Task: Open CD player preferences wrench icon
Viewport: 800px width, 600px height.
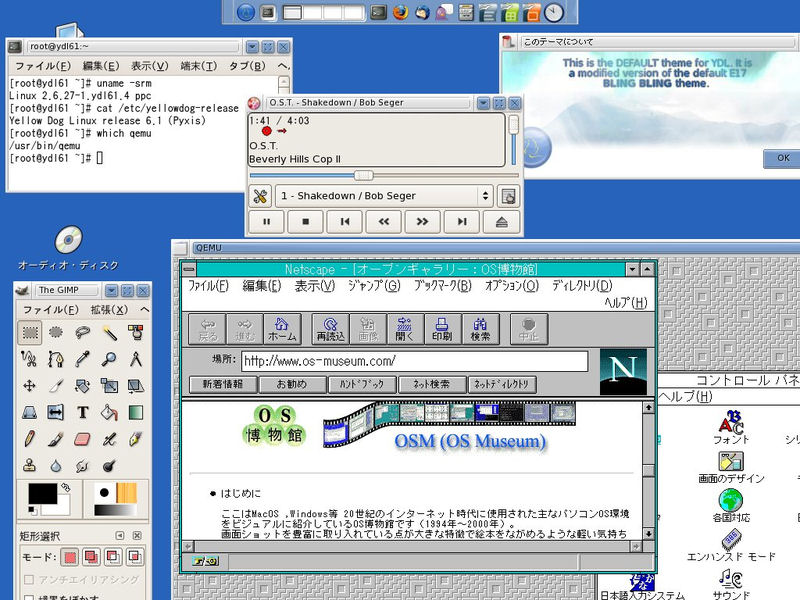Action: (x=260, y=196)
